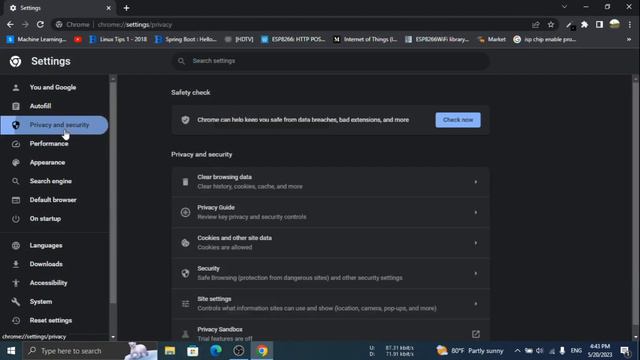Select Privacy and security in sidebar
The image size is (640, 360).
click(54, 125)
